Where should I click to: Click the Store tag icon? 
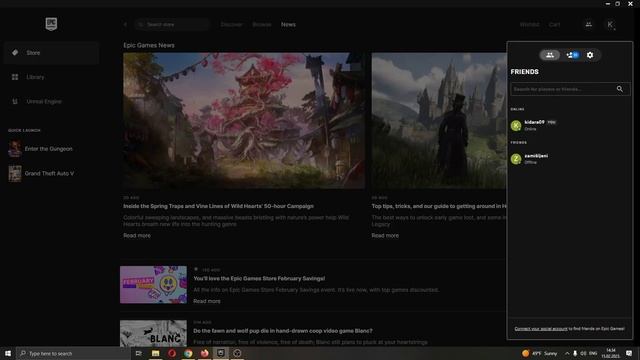click(x=15, y=53)
